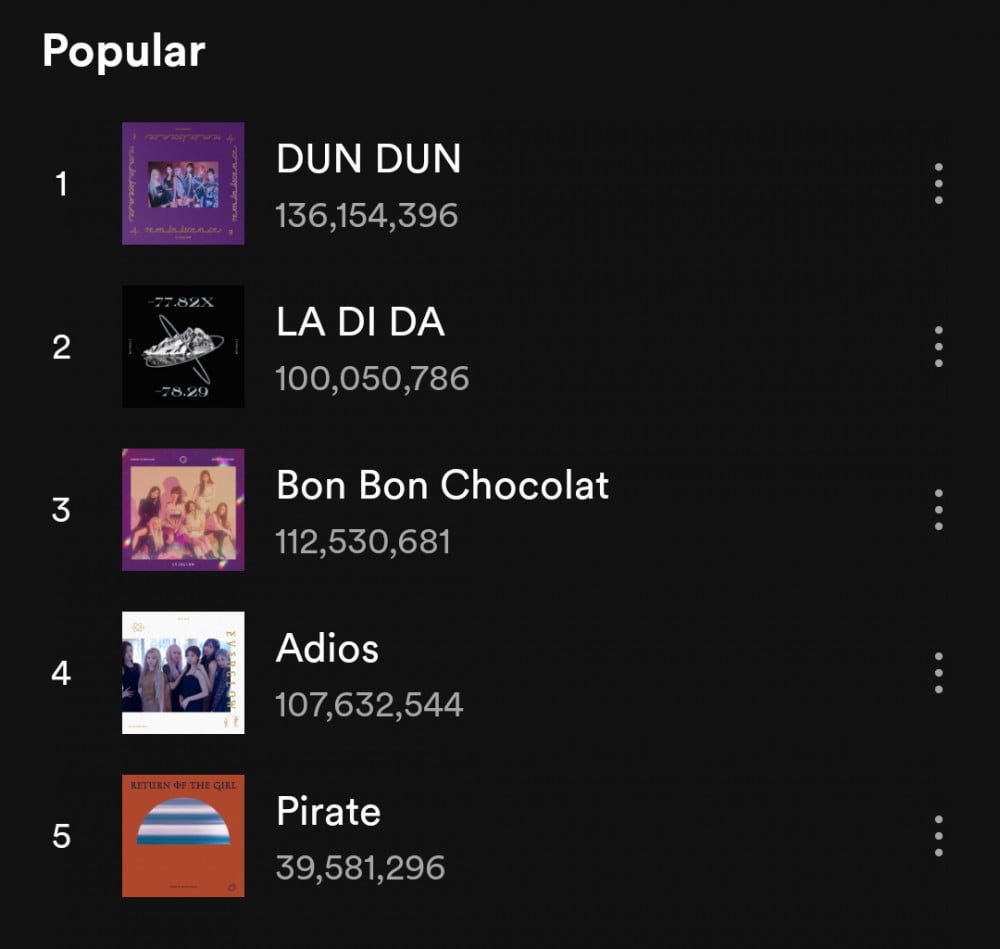The height and width of the screenshot is (949, 1000).
Task: Open three-dot menu for Bon Bon Chocolat
Action: click(938, 510)
